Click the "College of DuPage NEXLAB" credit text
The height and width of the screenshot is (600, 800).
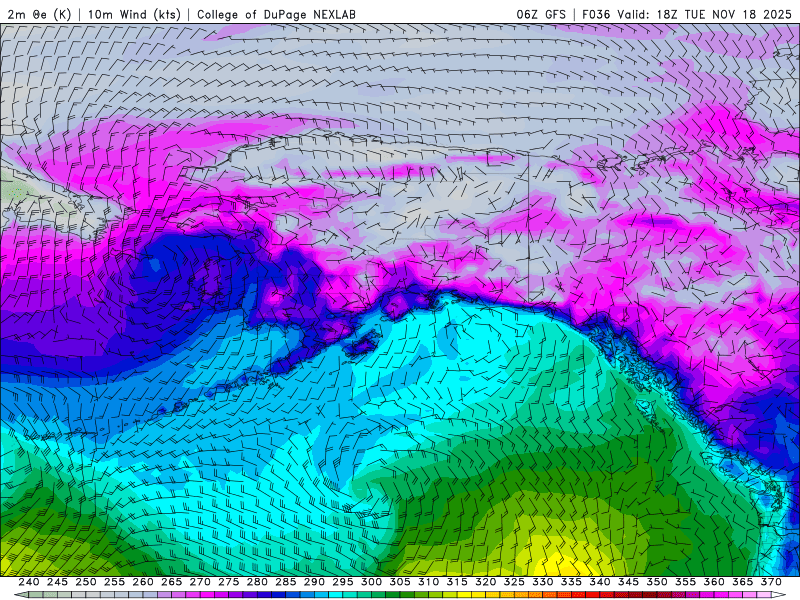pos(276,14)
